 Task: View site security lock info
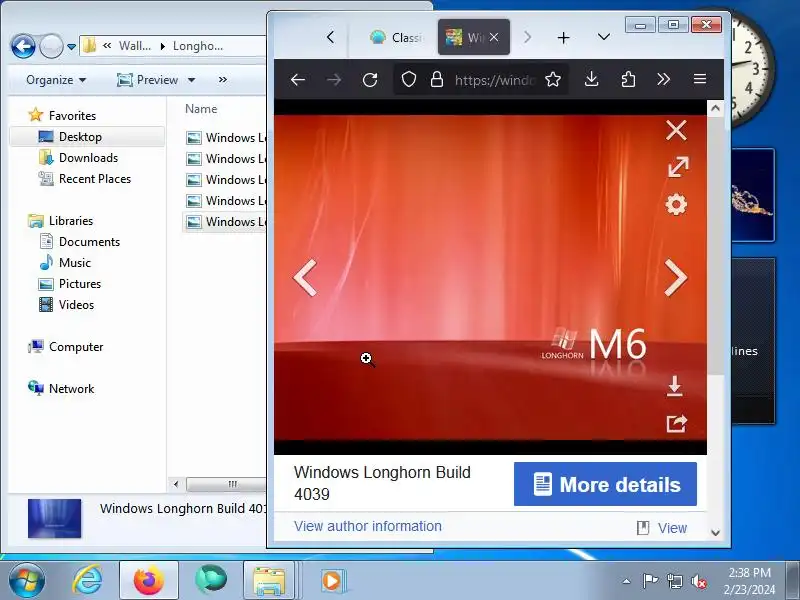[437, 79]
